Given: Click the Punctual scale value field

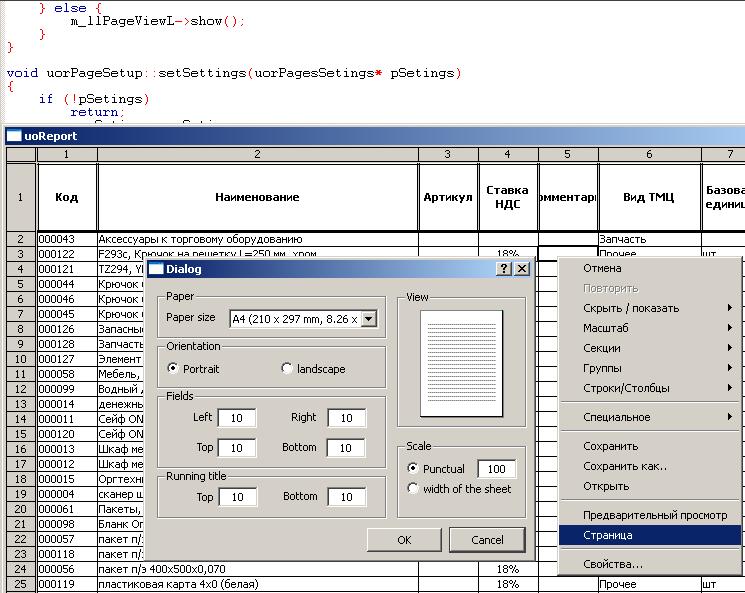Looking at the screenshot, I should point(496,469).
